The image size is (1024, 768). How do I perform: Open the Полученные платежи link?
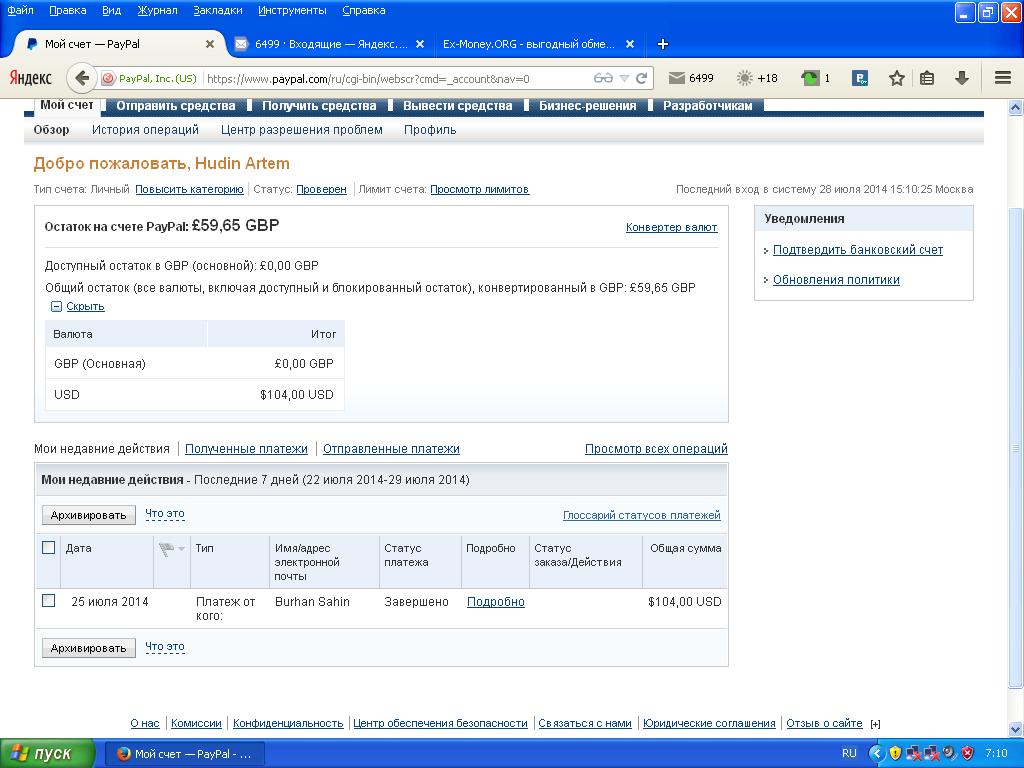click(x=246, y=449)
